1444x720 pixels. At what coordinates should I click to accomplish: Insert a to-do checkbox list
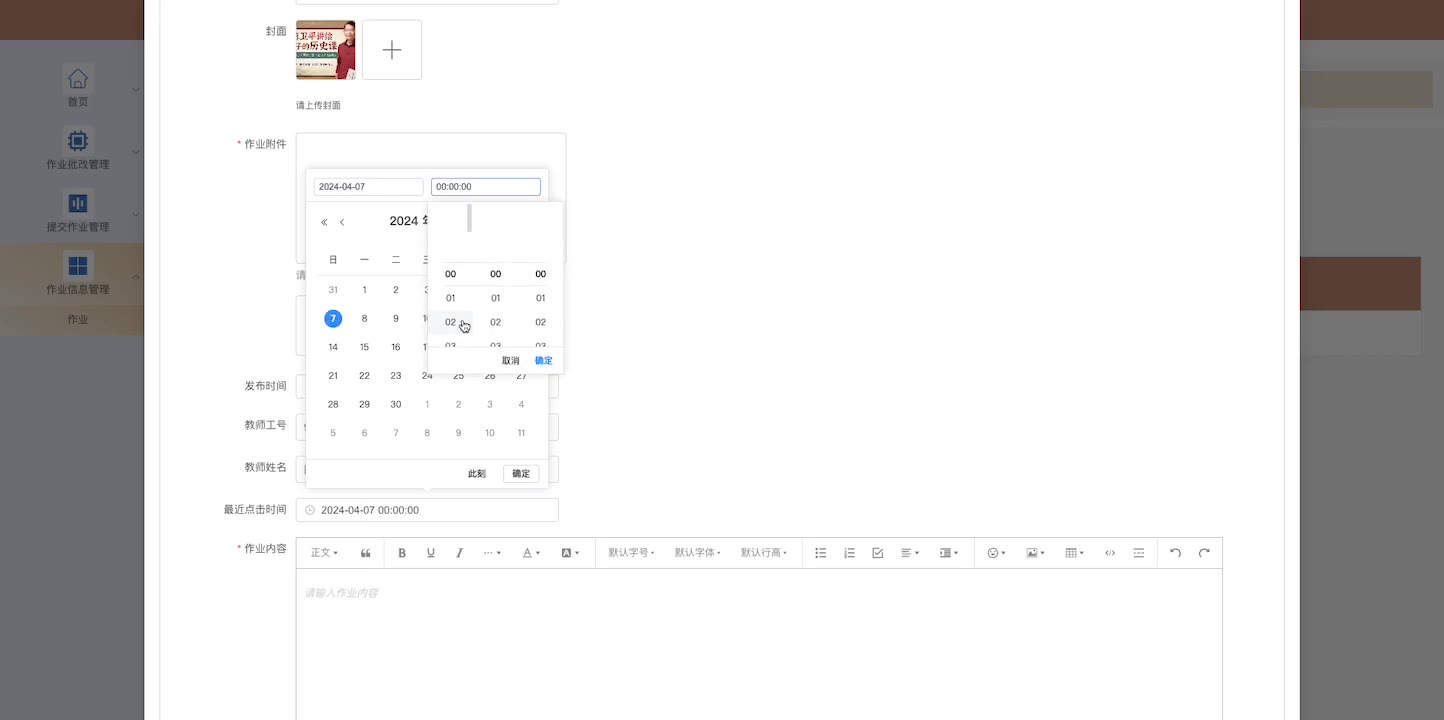[x=878, y=553]
